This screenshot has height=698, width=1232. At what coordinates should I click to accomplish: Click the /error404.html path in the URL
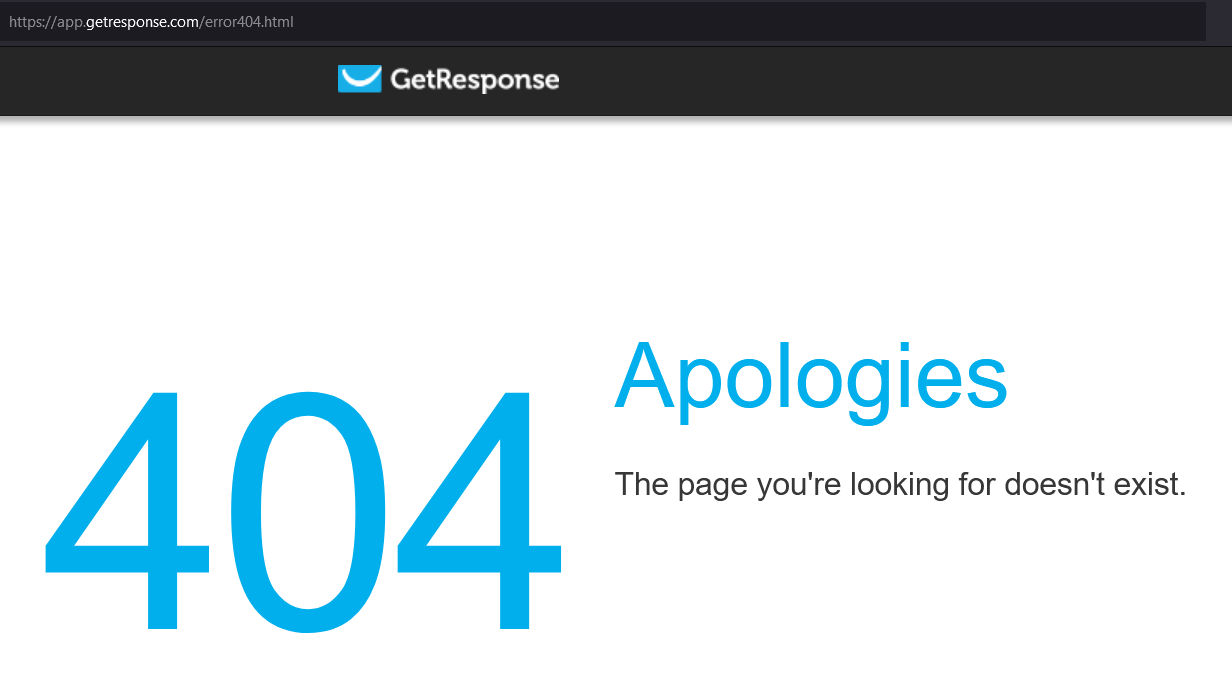tap(247, 21)
